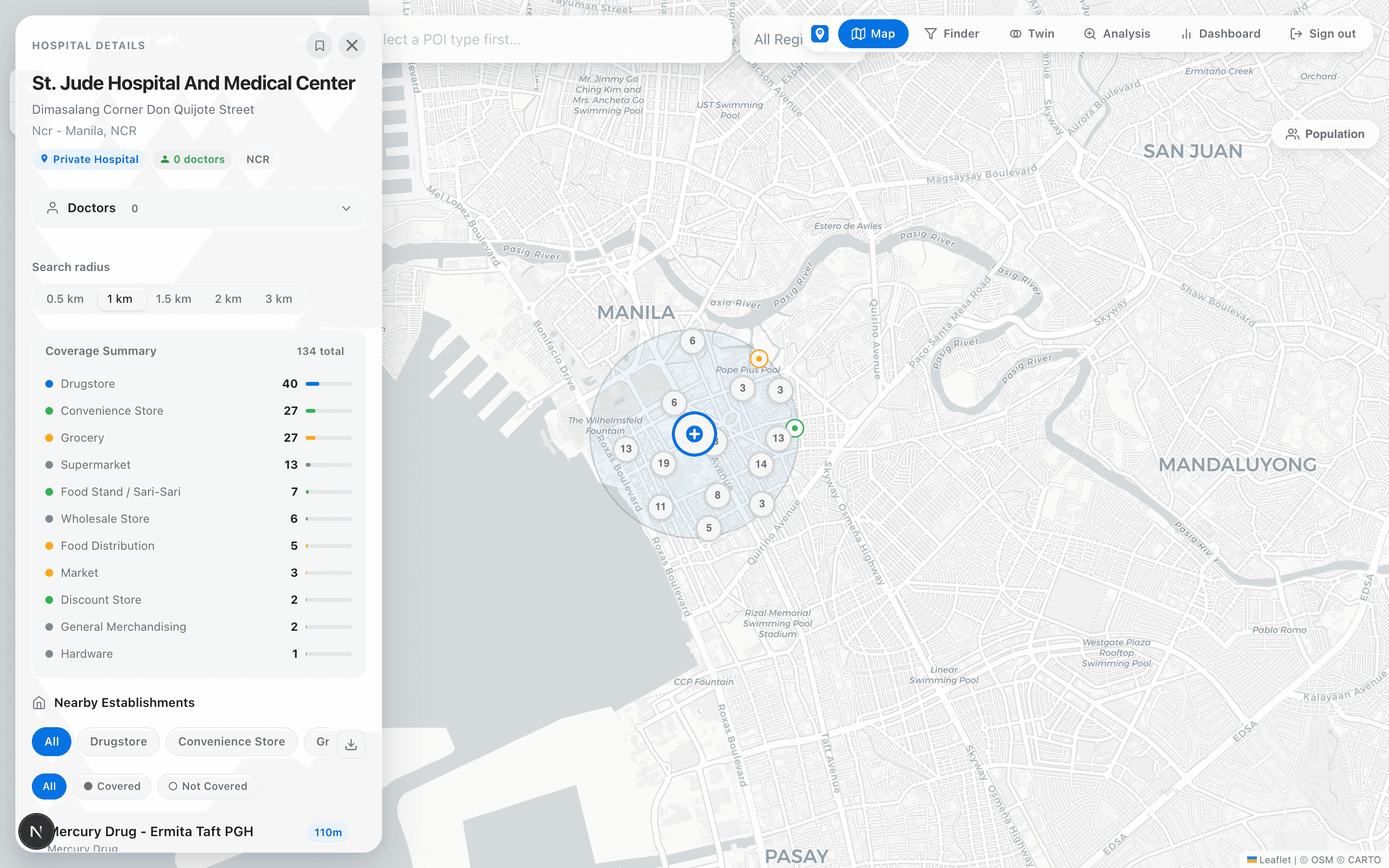Set search radius to 0.5 km

pyautogui.click(x=65, y=299)
